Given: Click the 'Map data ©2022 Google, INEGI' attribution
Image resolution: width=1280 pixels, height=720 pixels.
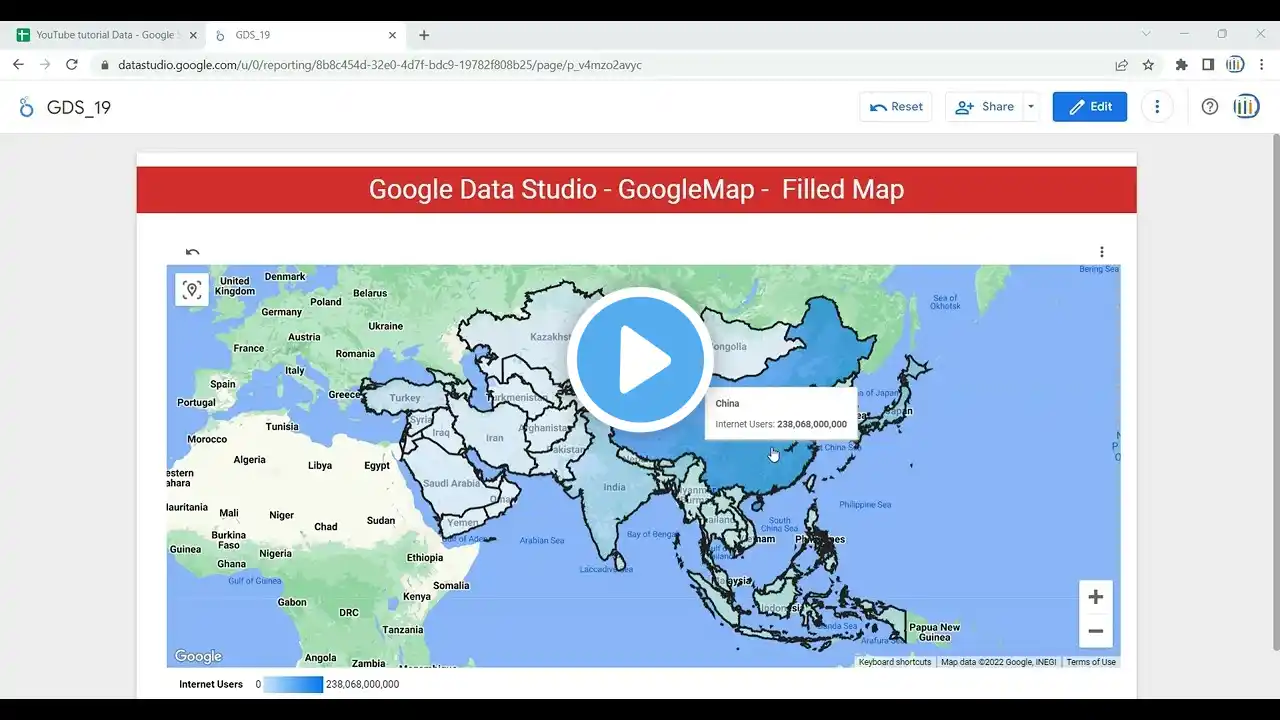Looking at the screenshot, I should (998, 662).
